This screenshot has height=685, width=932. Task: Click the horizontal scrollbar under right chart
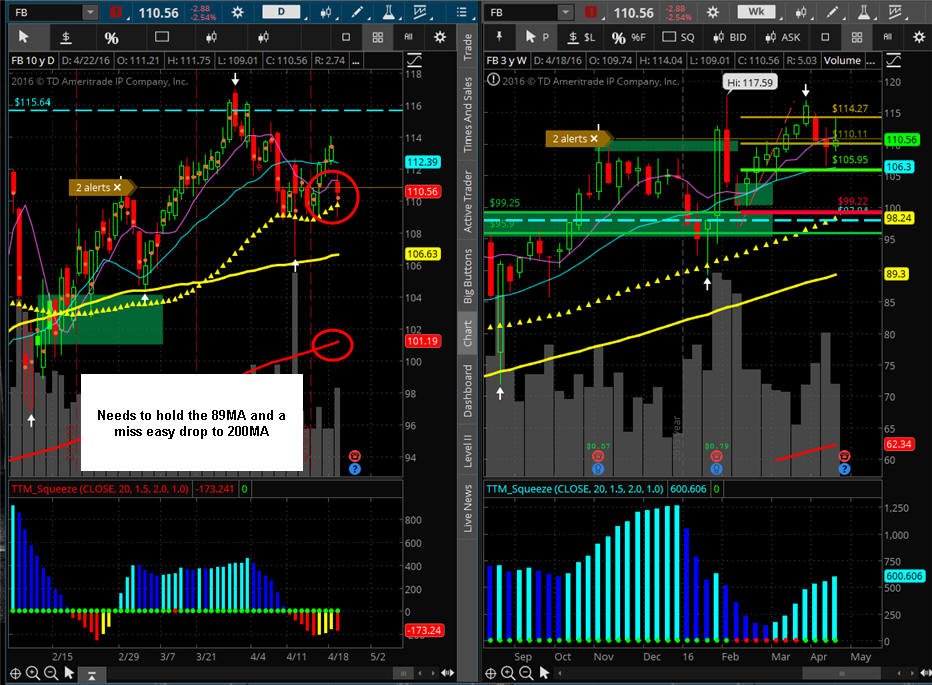click(x=841, y=673)
